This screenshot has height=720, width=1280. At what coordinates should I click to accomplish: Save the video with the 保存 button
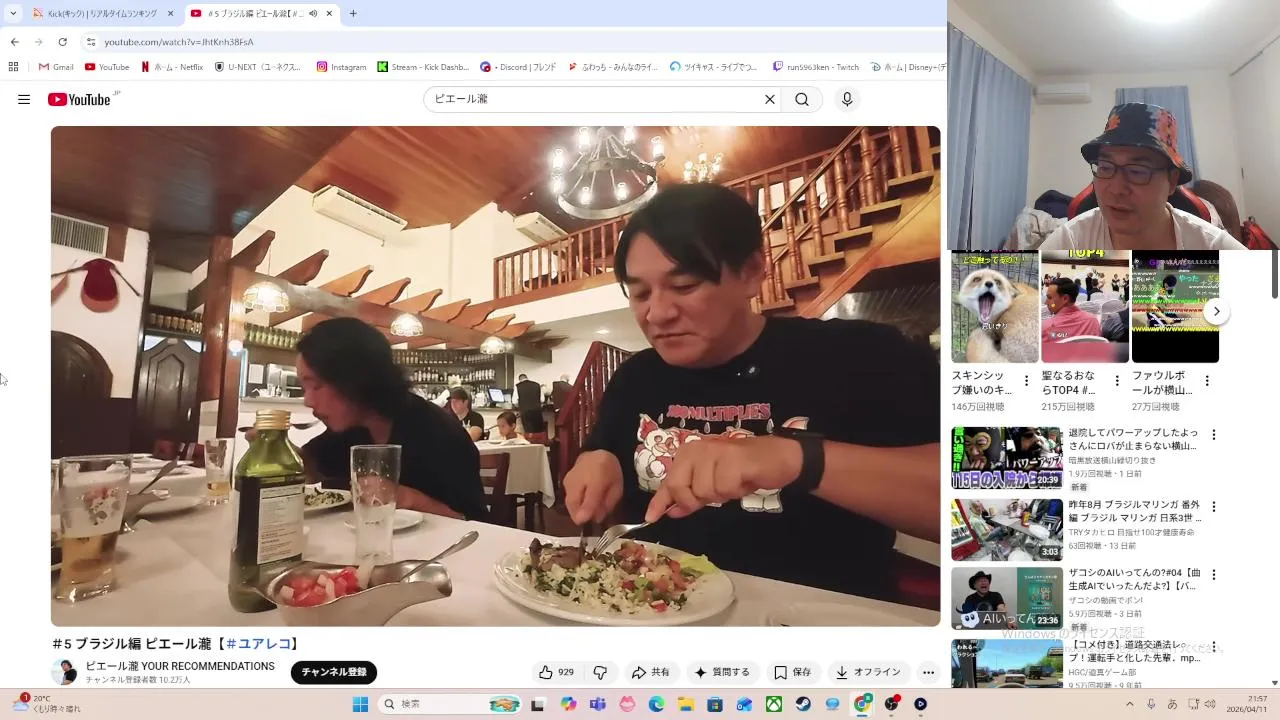[x=792, y=672]
